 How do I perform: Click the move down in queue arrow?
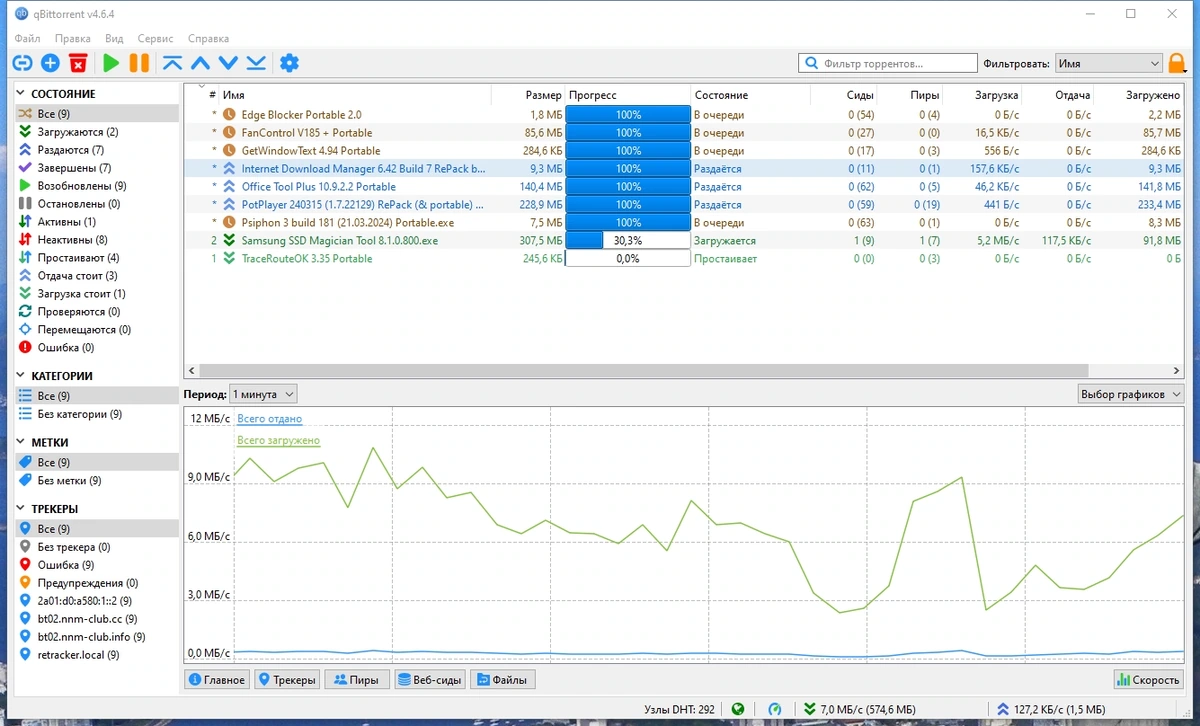click(228, 63)
